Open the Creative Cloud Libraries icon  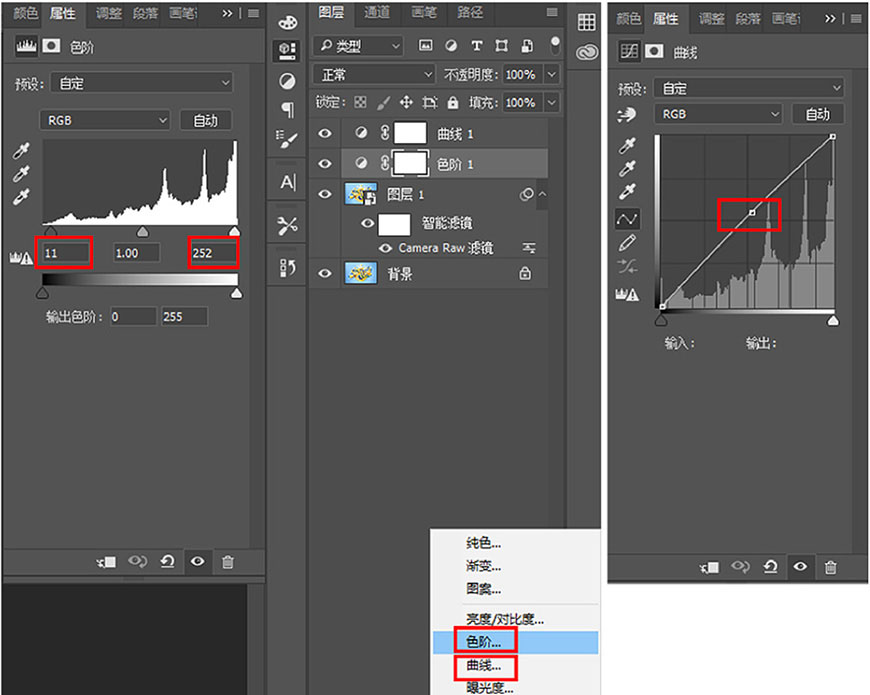click(586, 52)
